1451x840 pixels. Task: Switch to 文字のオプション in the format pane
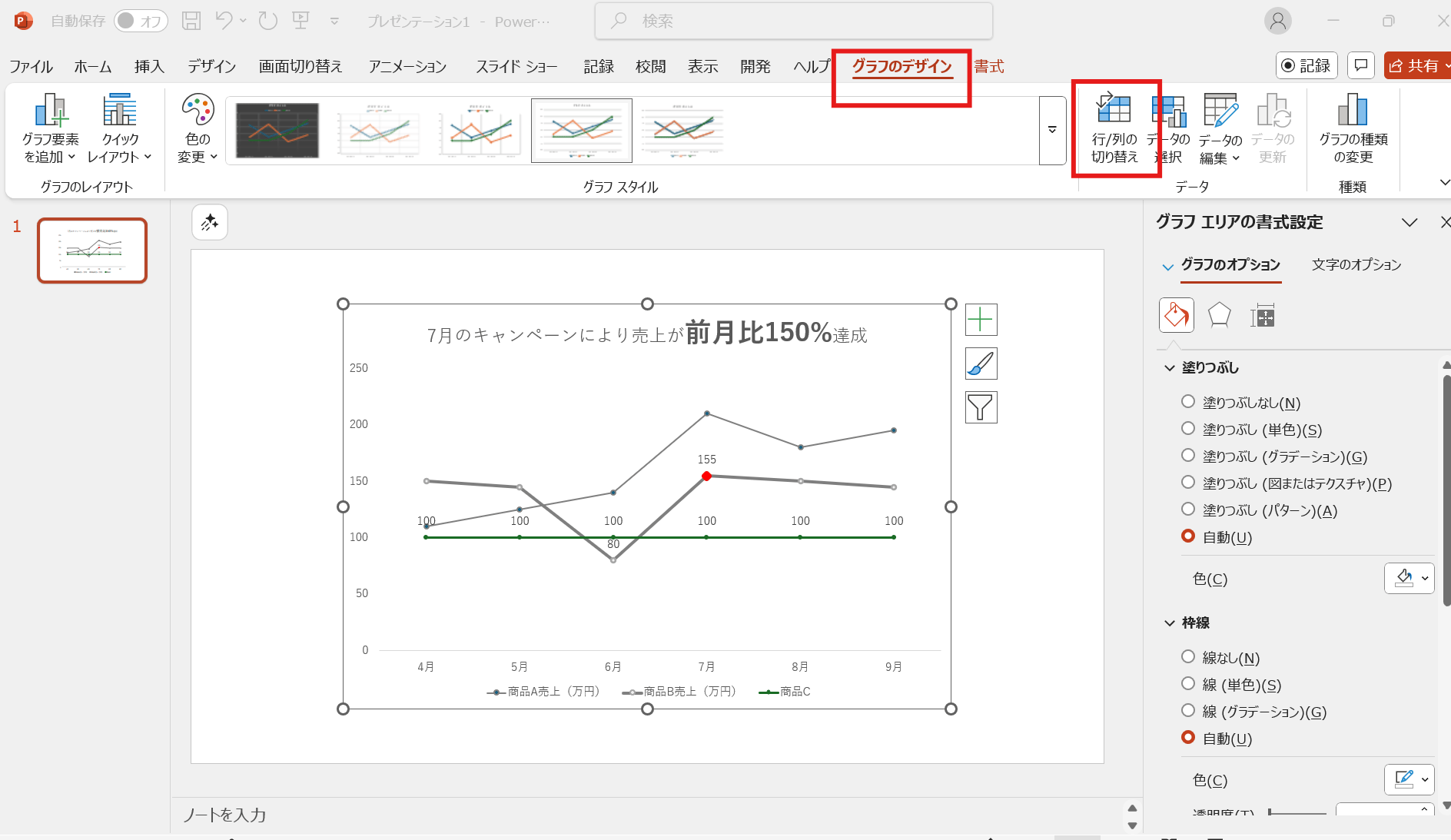coord(1356,264)
